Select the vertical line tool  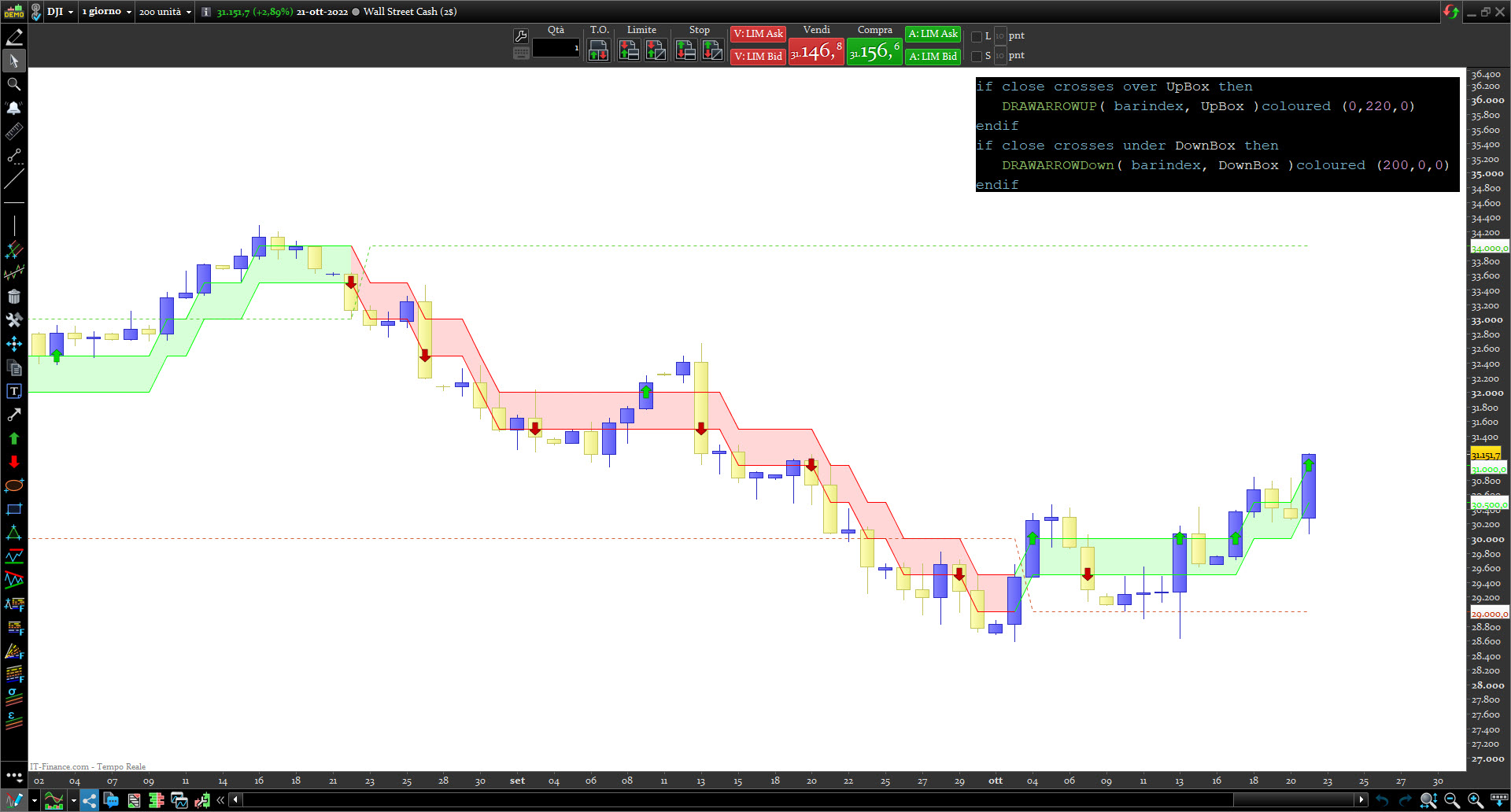tap(14, 227)
